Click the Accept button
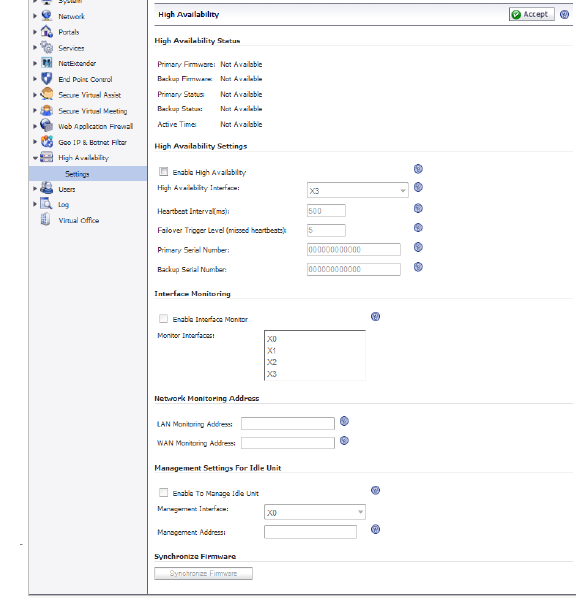The width and height of the screenshot is (576, 607). click(531, 14)
